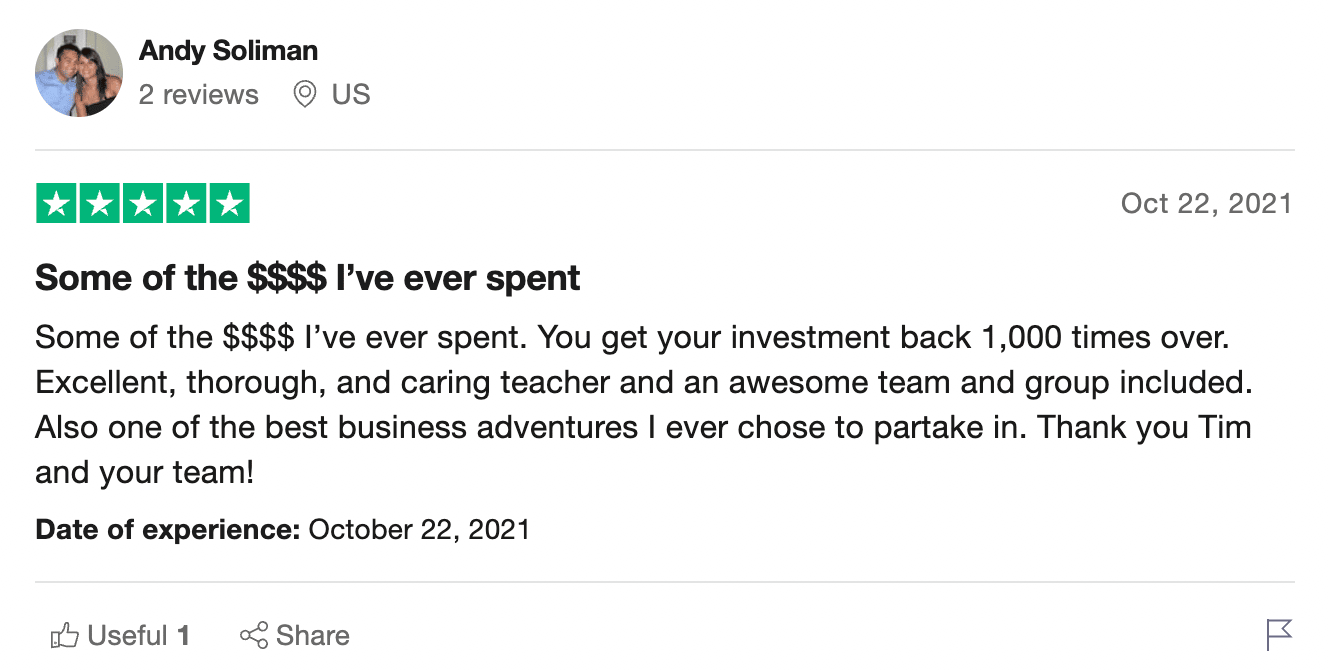
Task: Click the share network icon
Action: coord(254,635)
